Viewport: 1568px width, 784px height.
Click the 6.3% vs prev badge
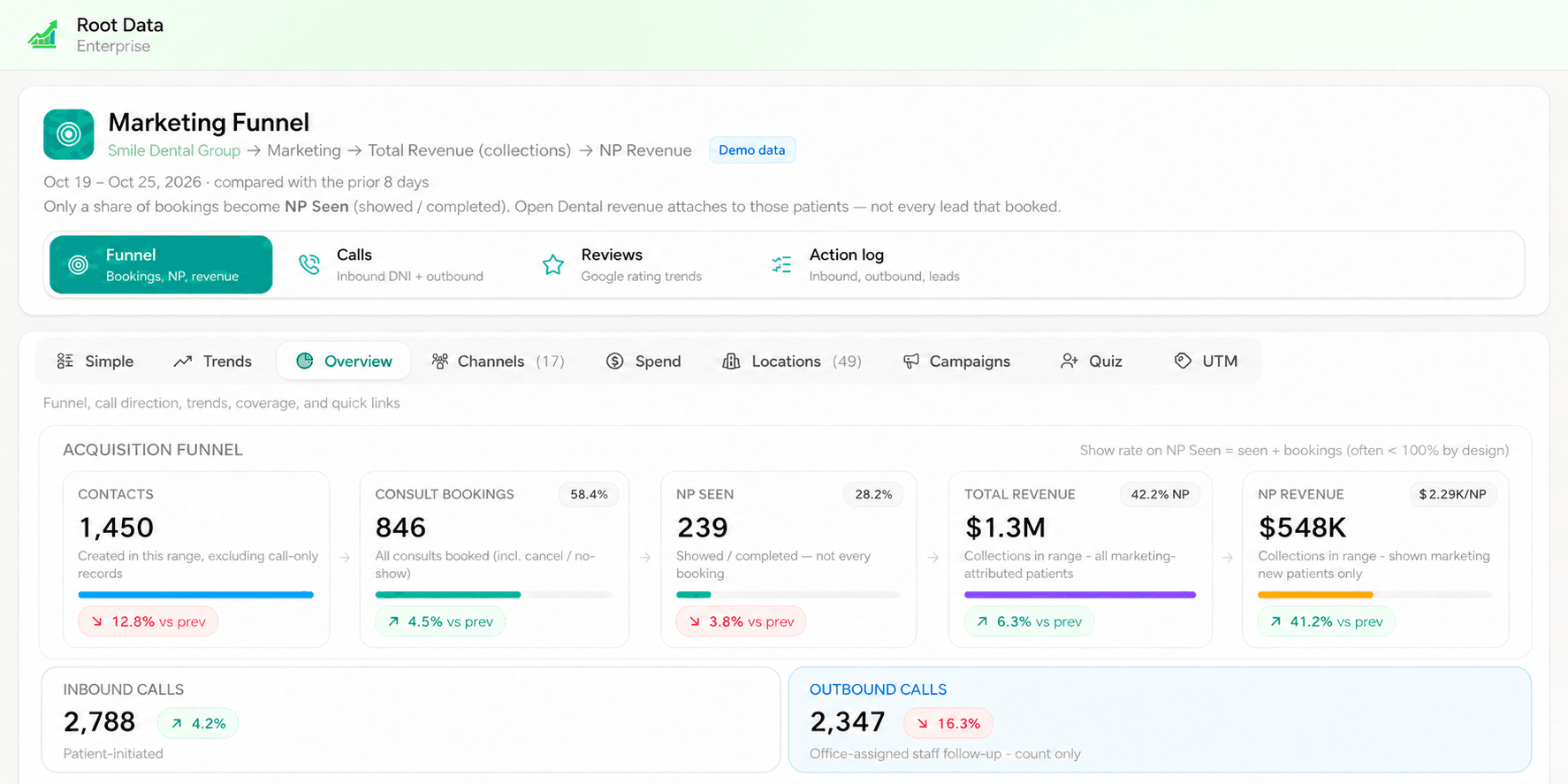click(x=1029, y=621)
